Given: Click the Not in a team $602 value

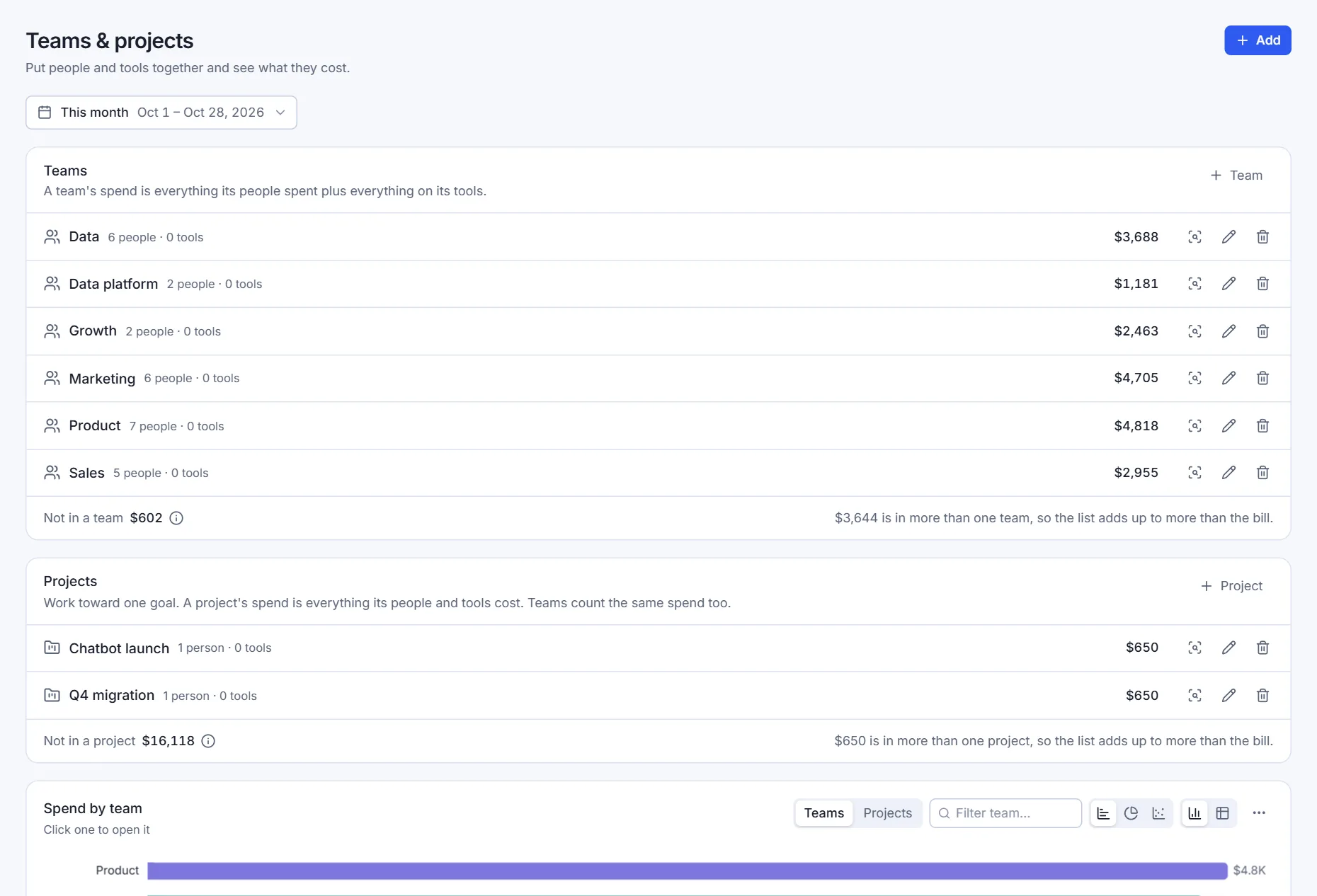Looking at the screenshot, I should pyautogui.click(x=146, y=518).
